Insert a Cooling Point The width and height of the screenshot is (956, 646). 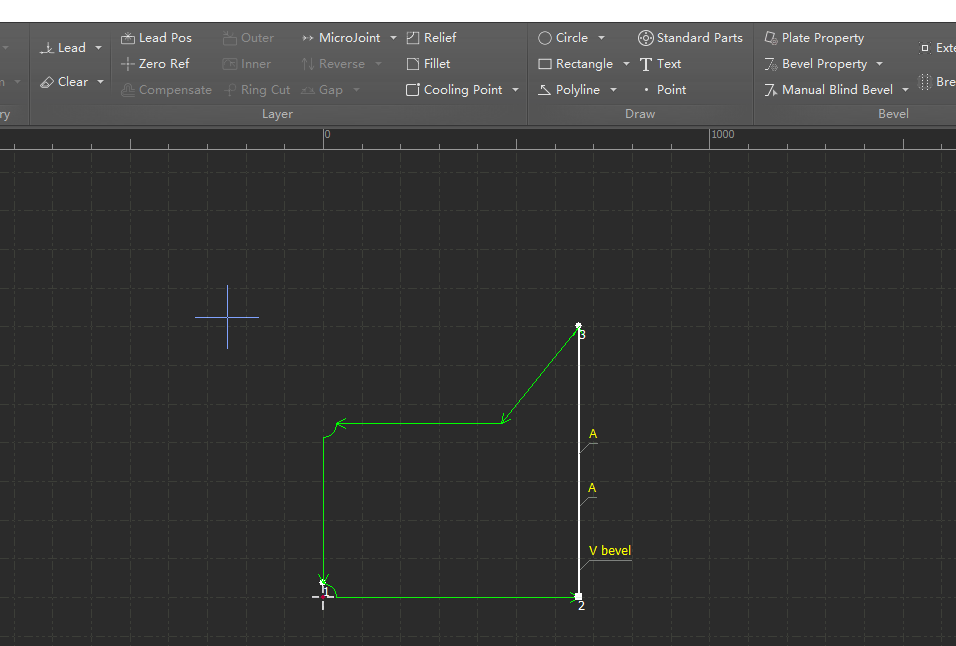pos(454,90)
